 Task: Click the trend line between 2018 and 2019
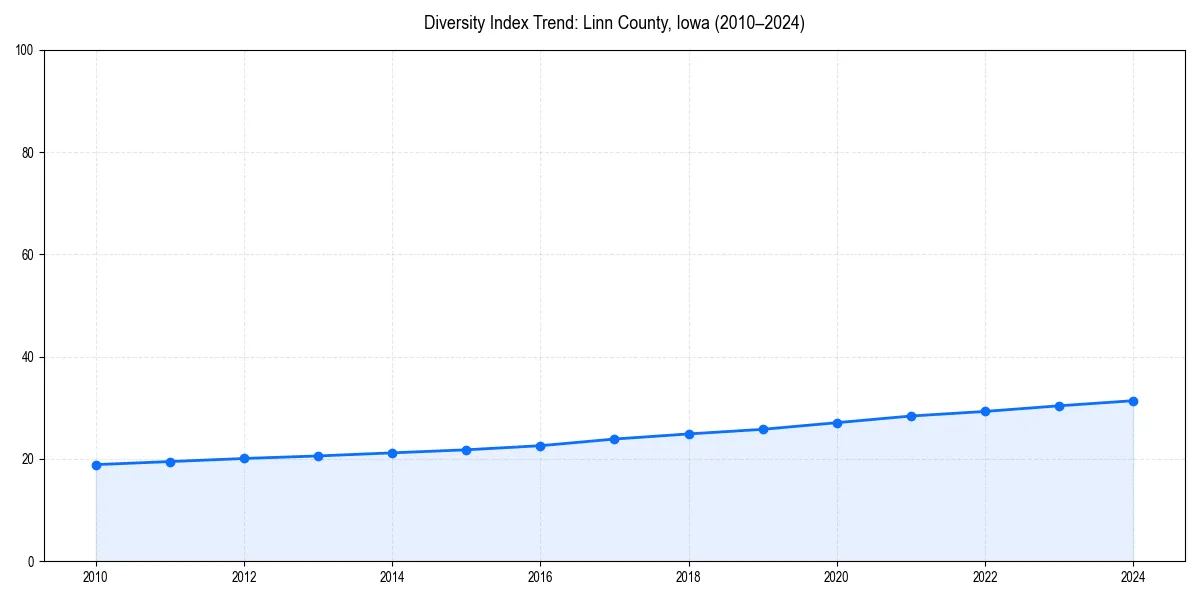tap(725, 432)
